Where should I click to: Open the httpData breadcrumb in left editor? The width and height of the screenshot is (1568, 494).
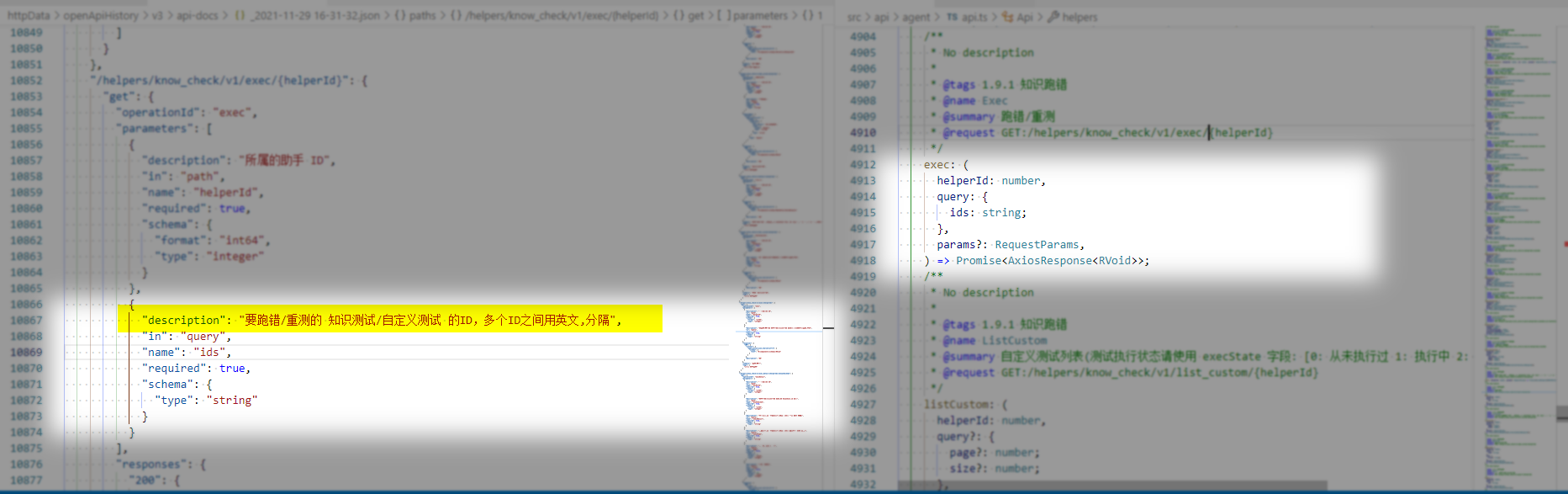click(x=29, y=15)
